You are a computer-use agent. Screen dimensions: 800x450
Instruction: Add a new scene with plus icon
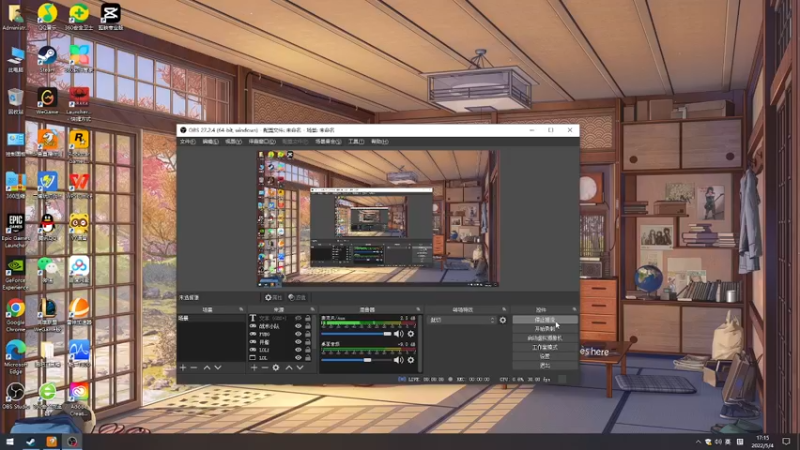coord(183,367)
